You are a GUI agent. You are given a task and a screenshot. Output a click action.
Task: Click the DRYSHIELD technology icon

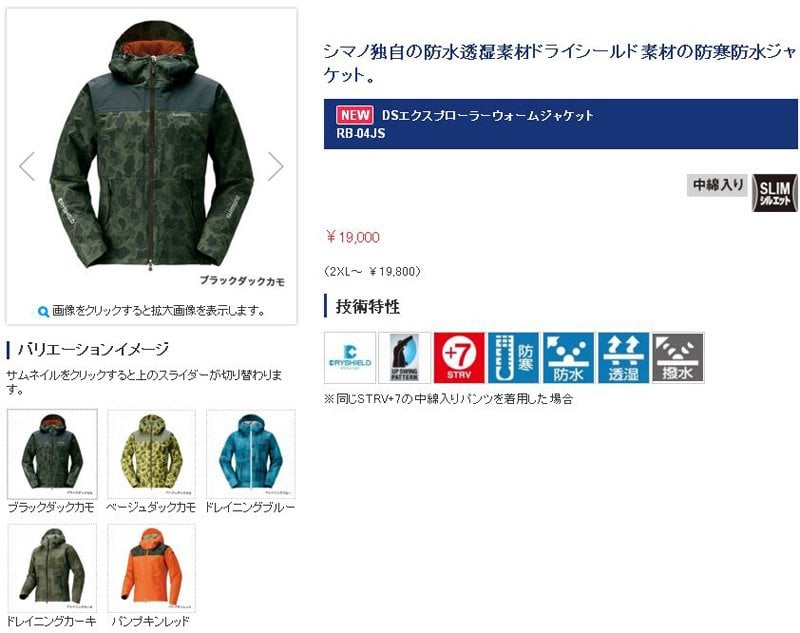[350, 358]
